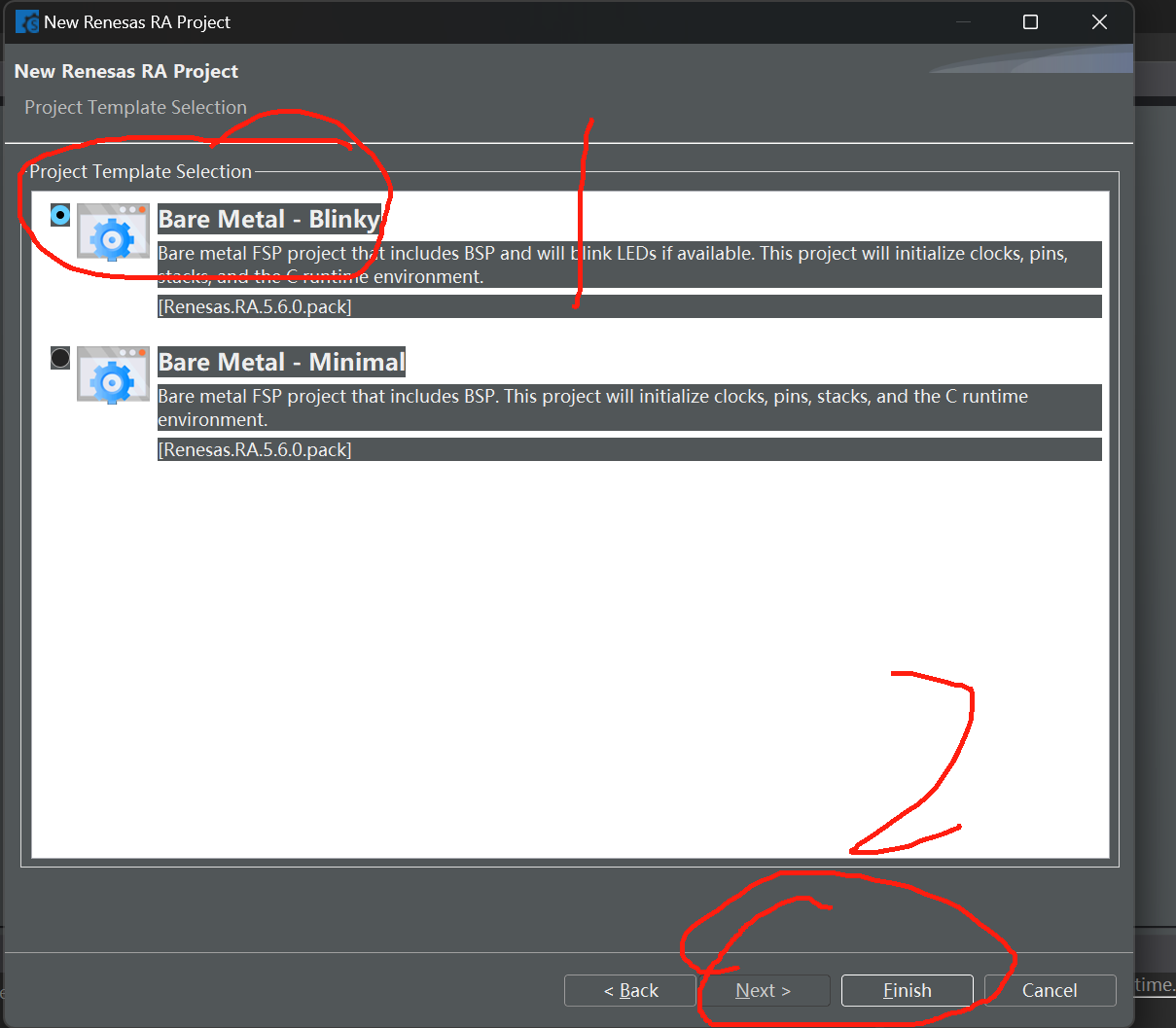Cancel the New Renesas RA Project dialog

(1050, 990)
